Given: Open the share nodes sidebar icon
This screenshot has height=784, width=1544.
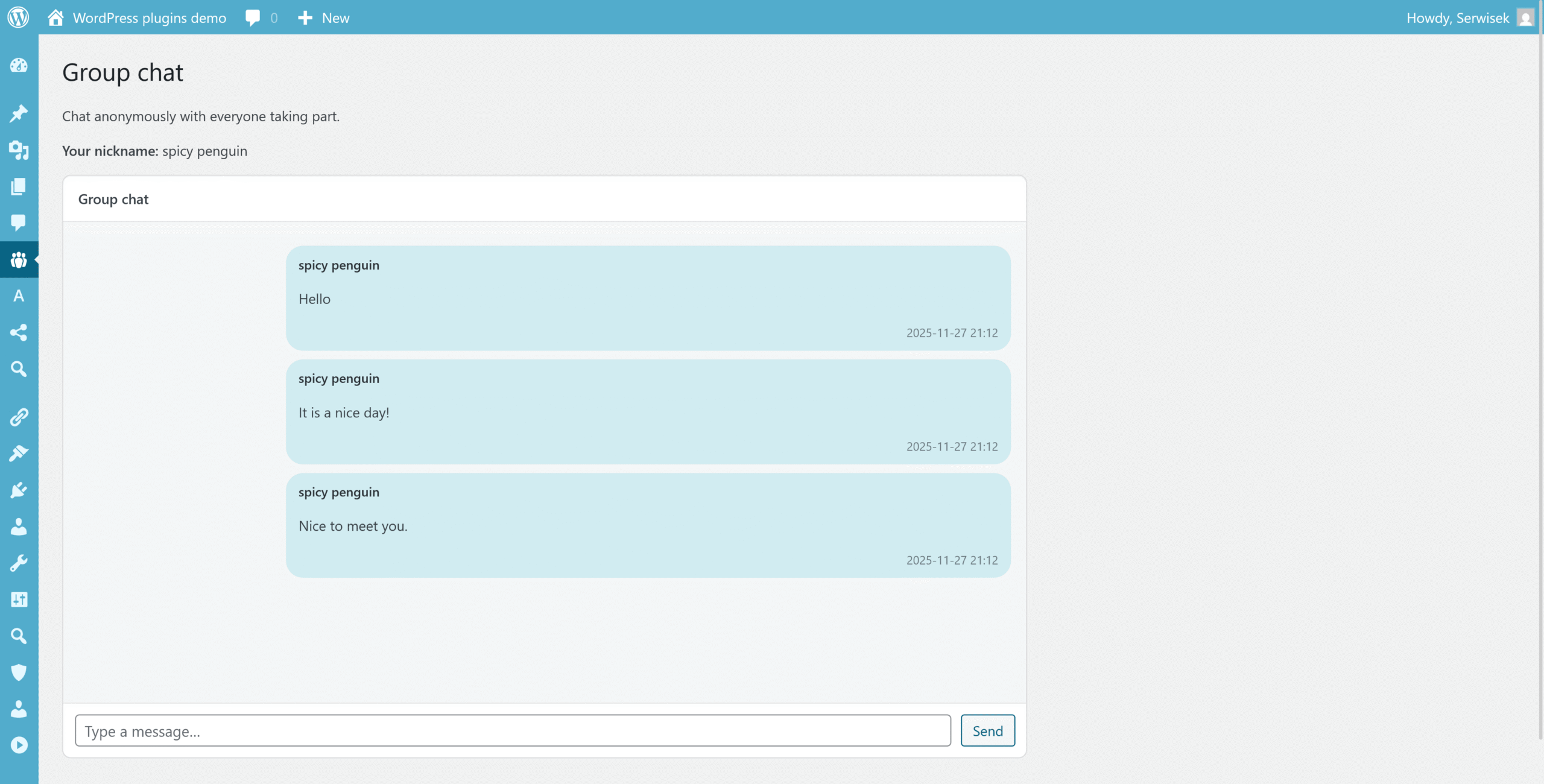Looking at the screenshot, I should [19, 332].
